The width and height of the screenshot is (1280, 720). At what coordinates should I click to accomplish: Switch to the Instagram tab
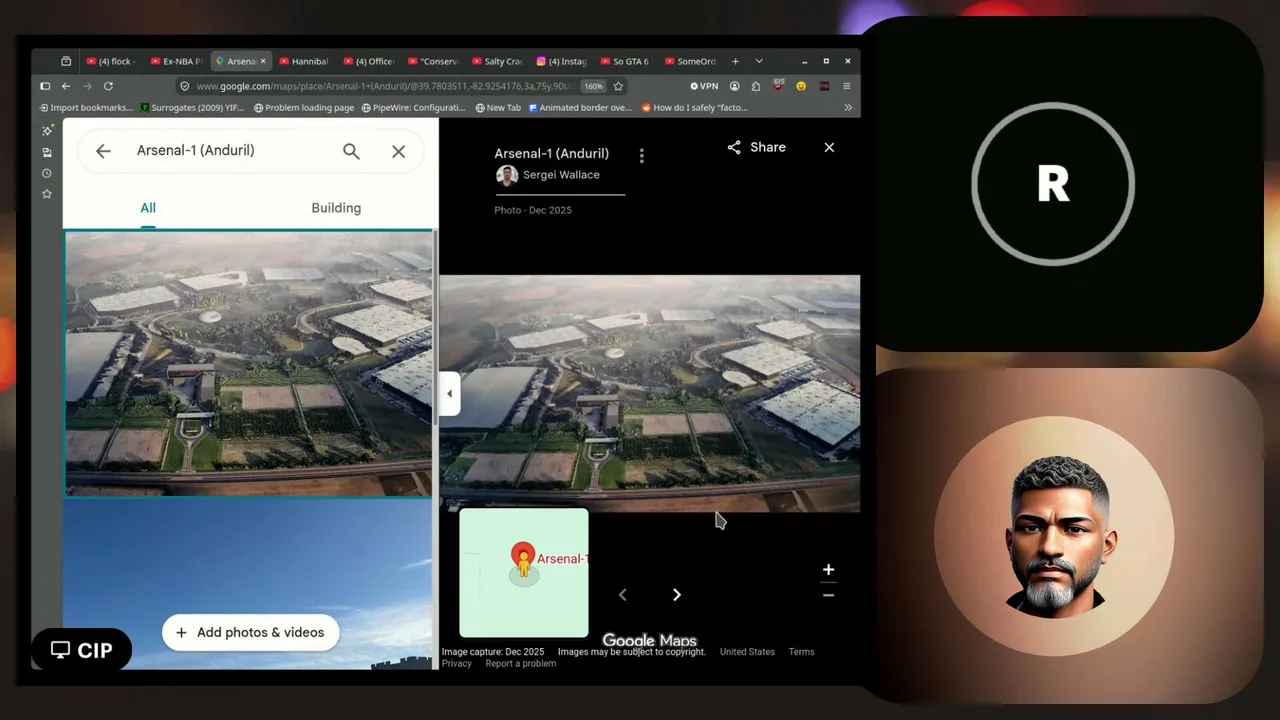click(x=561, y=61)
